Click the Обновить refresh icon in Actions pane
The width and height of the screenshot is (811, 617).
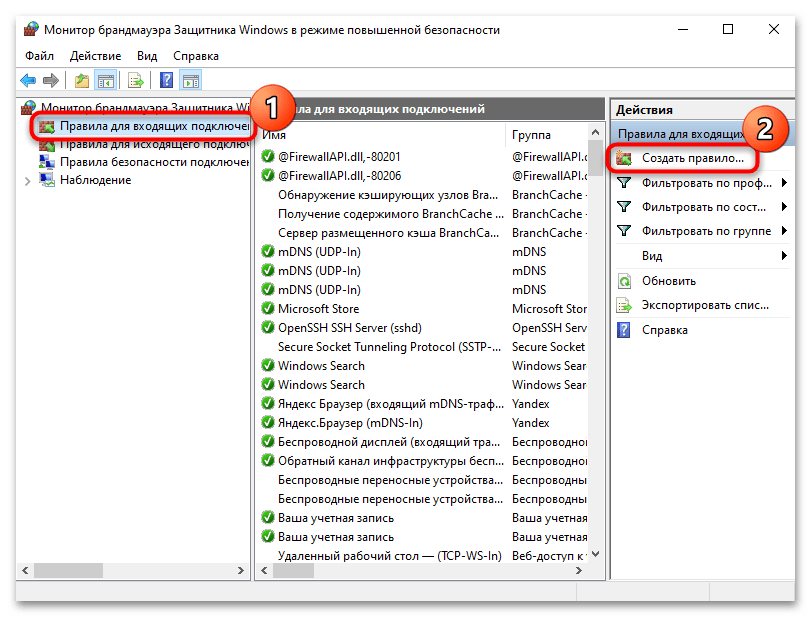click(x=622, y=281)
